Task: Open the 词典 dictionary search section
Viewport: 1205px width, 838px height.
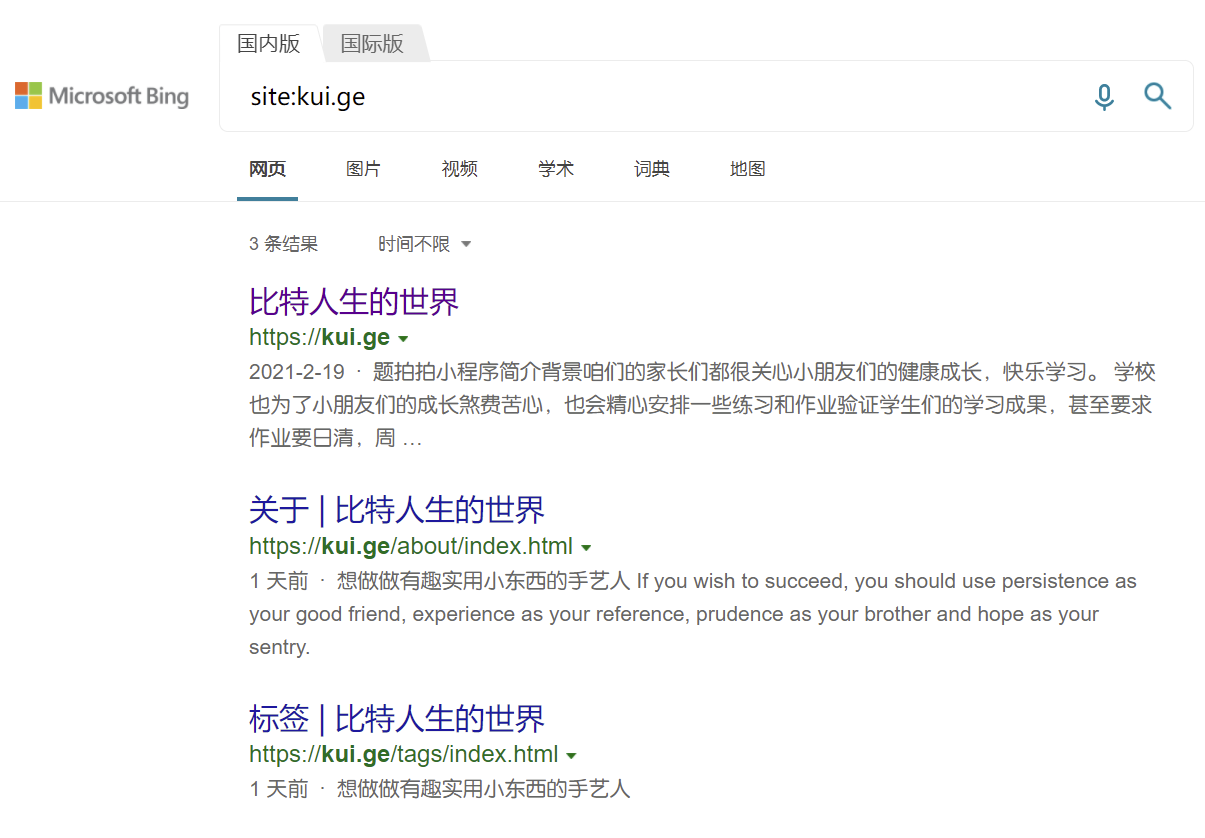Action: [651, 169]
